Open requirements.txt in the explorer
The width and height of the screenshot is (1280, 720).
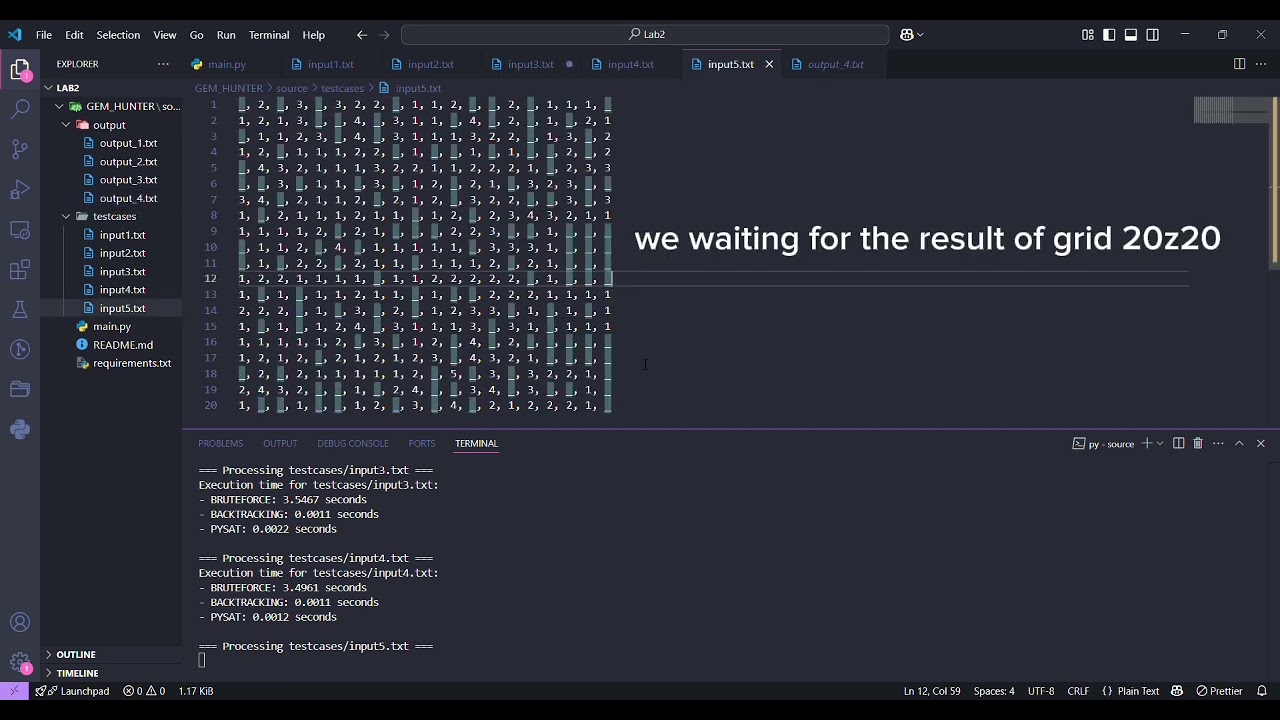[131, 363]
